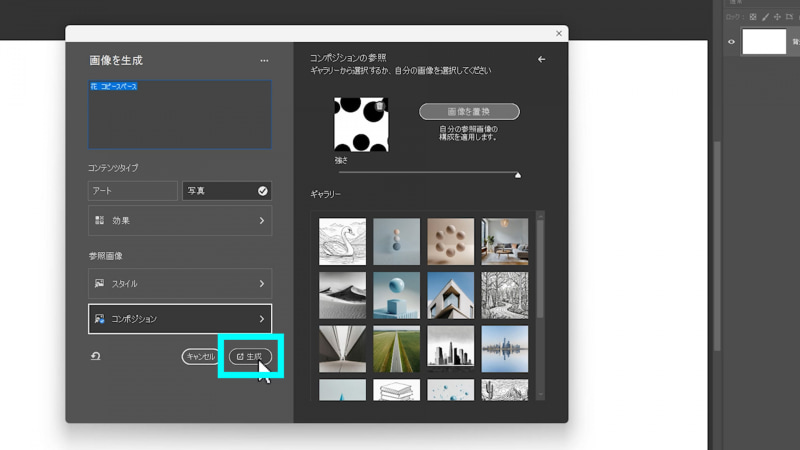Click the gallery vertical scrollbar

(x=540, y=268)
